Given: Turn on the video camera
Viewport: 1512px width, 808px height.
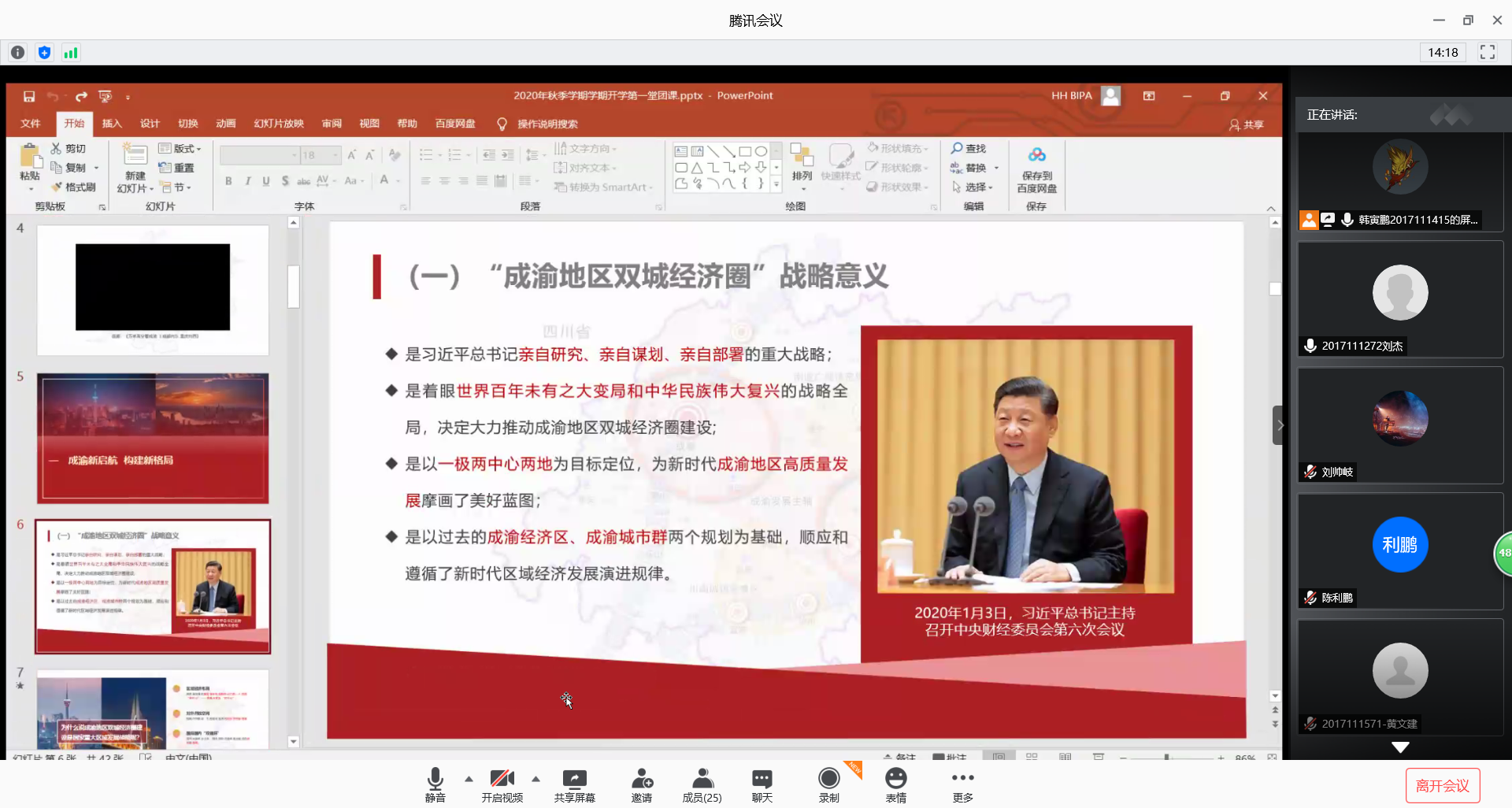Looking at the screenshot, I should coord(502,784).
